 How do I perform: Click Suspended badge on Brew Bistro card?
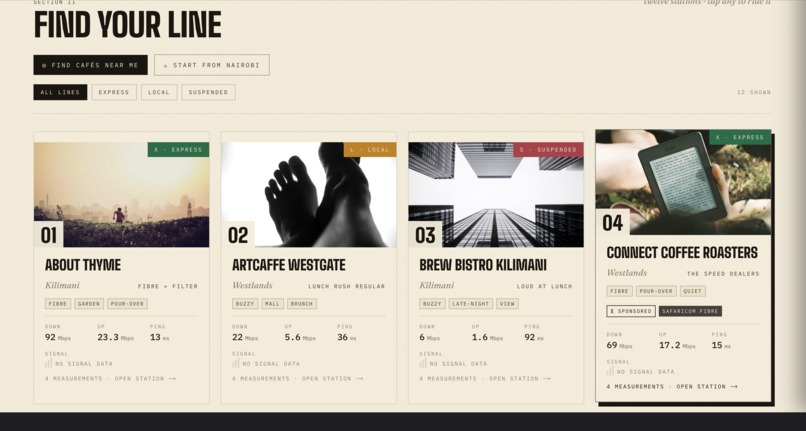[548, 150]
